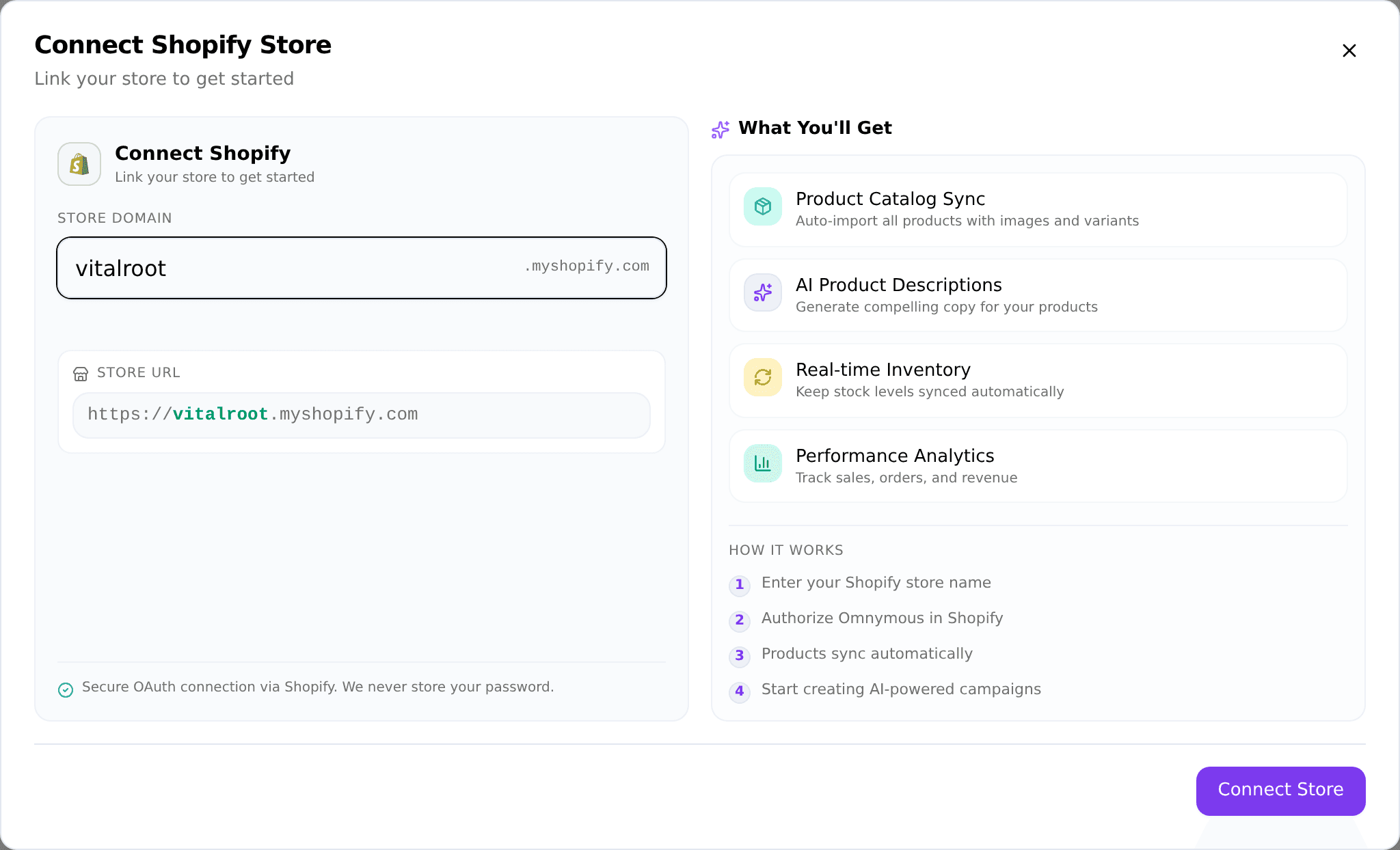Click the AI Product Descriptions sparkle icon
Viewport: 1400px width, 850px height.
[x=763, y=292]
